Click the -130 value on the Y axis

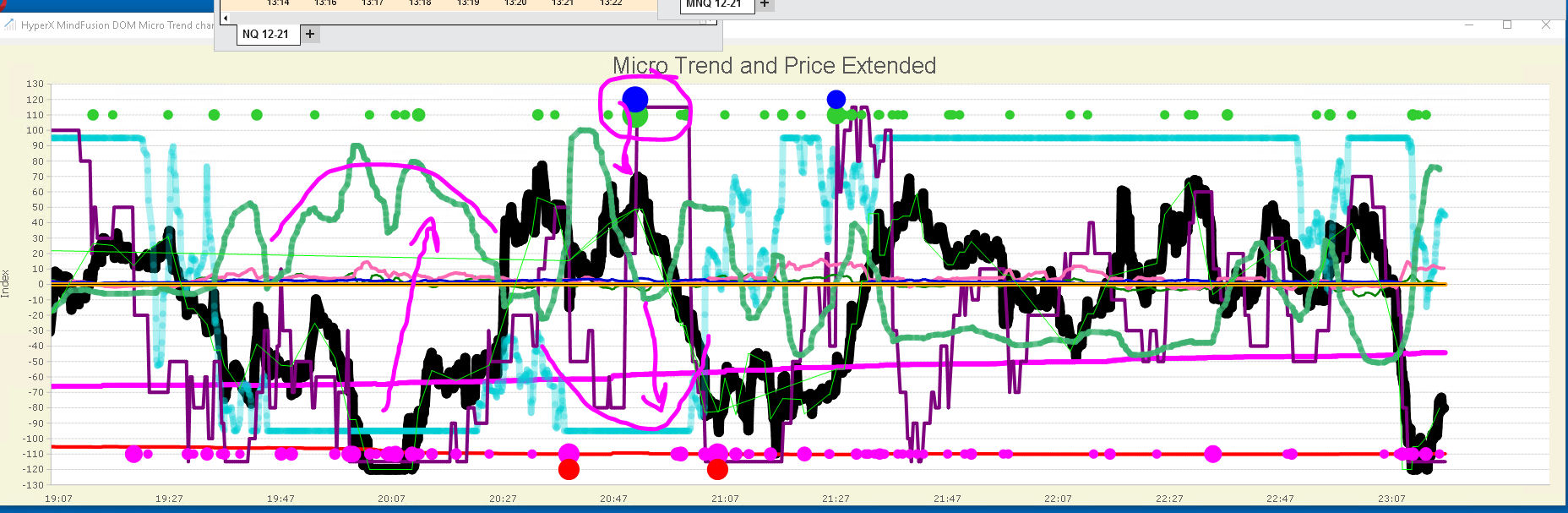(x=33, y=485)
